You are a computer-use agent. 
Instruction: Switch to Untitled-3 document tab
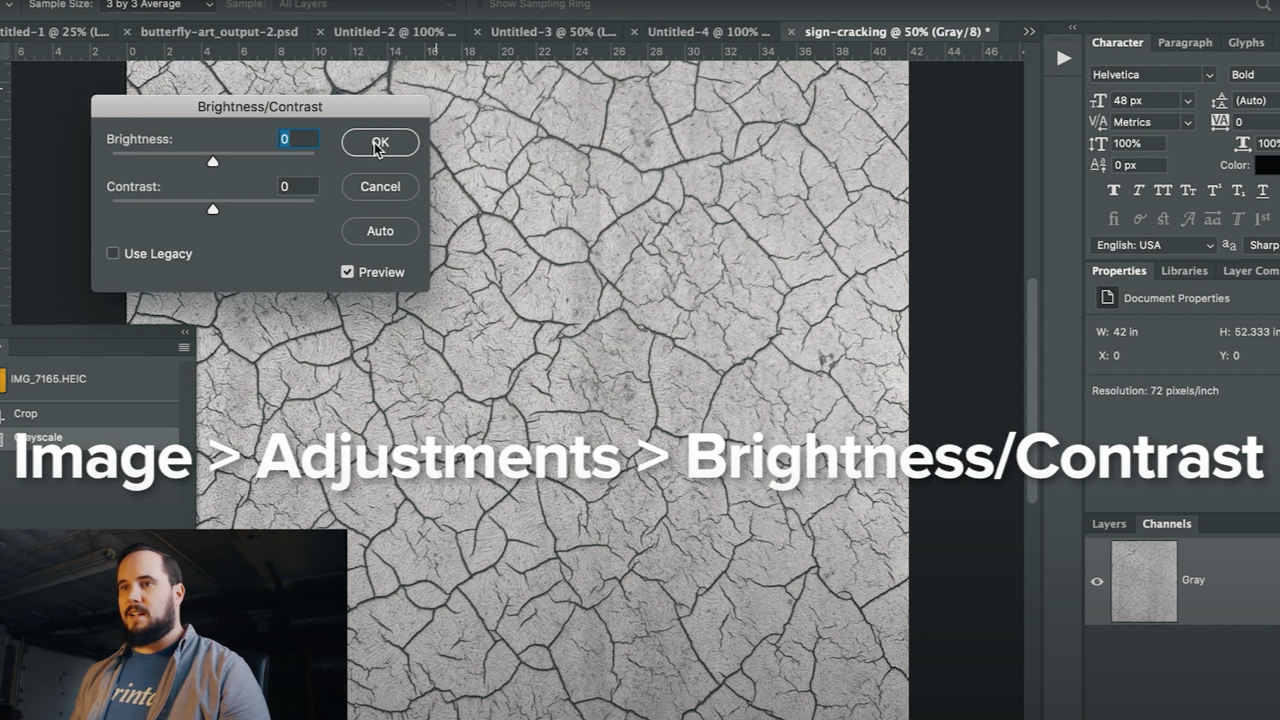click(553, 32)
